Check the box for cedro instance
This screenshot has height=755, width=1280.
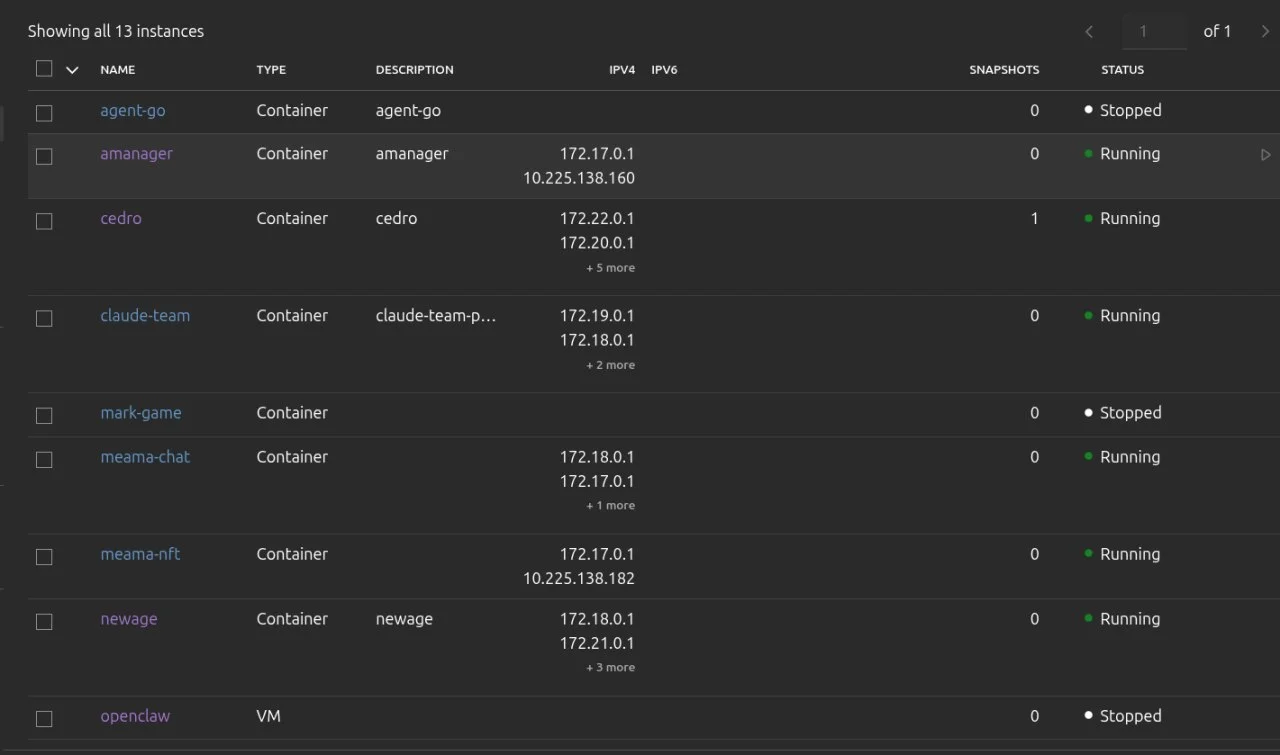[x=44, y=221]
